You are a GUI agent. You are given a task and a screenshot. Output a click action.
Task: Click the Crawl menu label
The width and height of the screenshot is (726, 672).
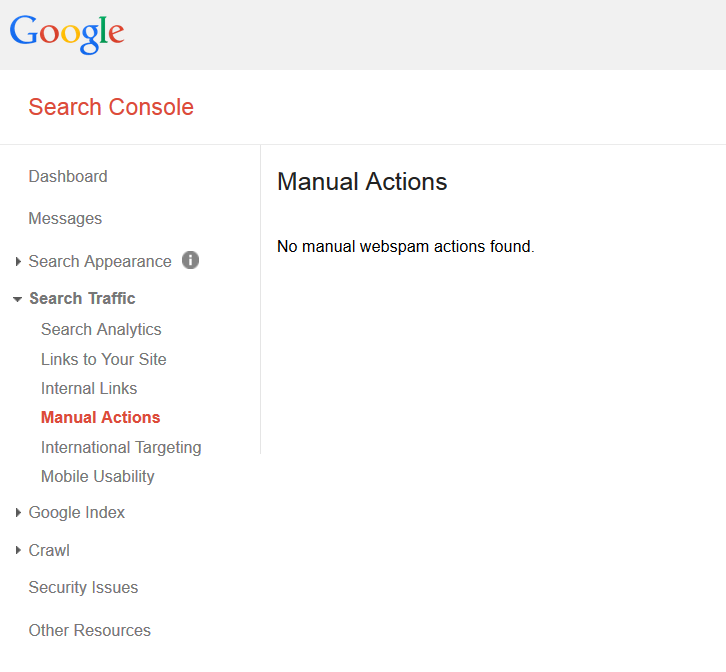(49, 551)
